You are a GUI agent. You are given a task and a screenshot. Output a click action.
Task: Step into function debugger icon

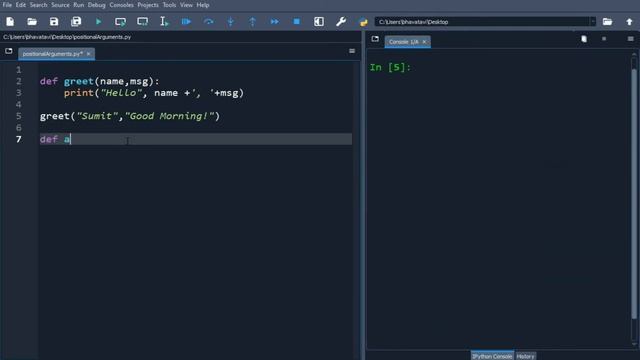pos(231,22)
